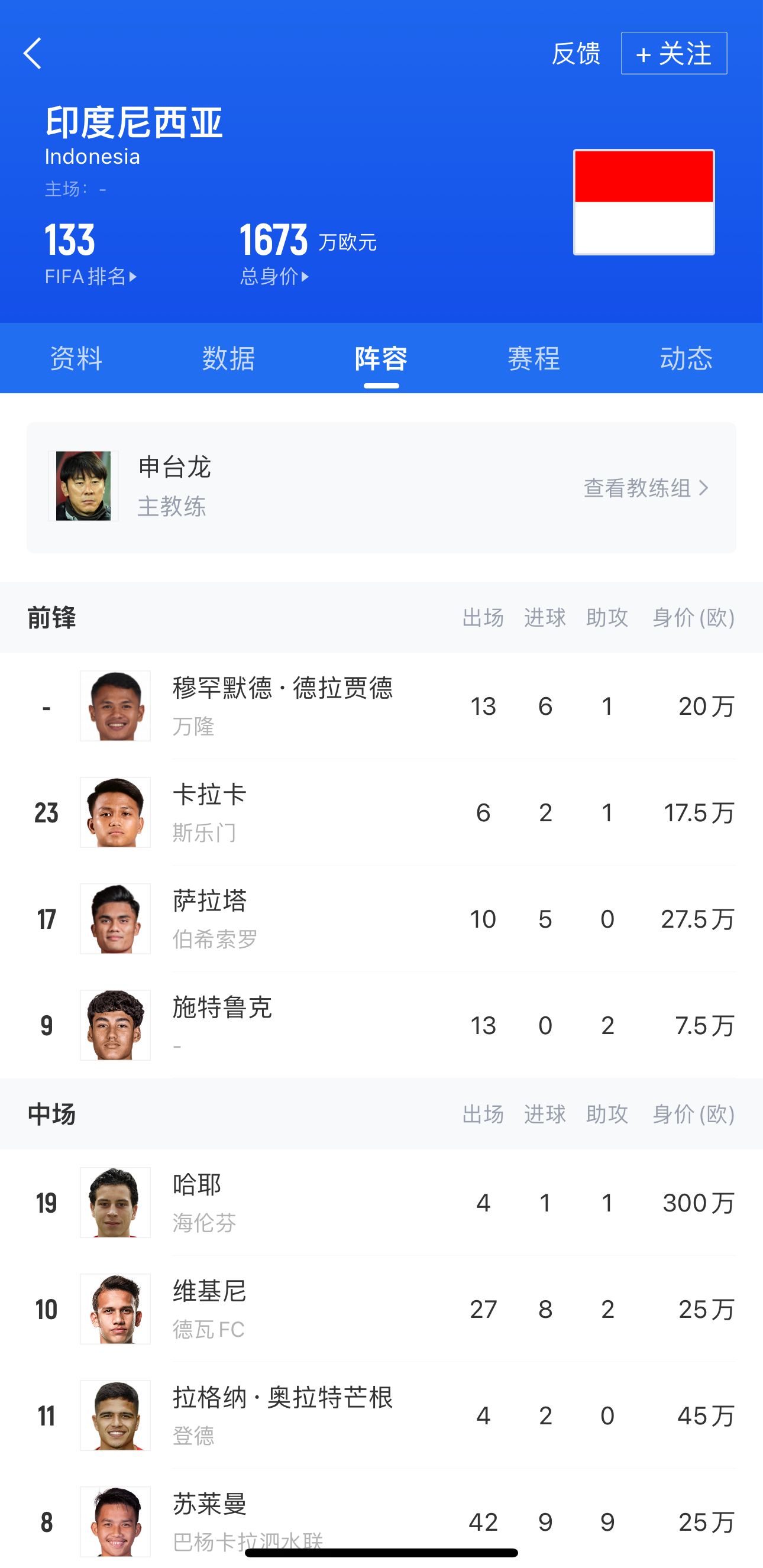Tap 萨拉塔 player avatar

[x=115, y=919]
